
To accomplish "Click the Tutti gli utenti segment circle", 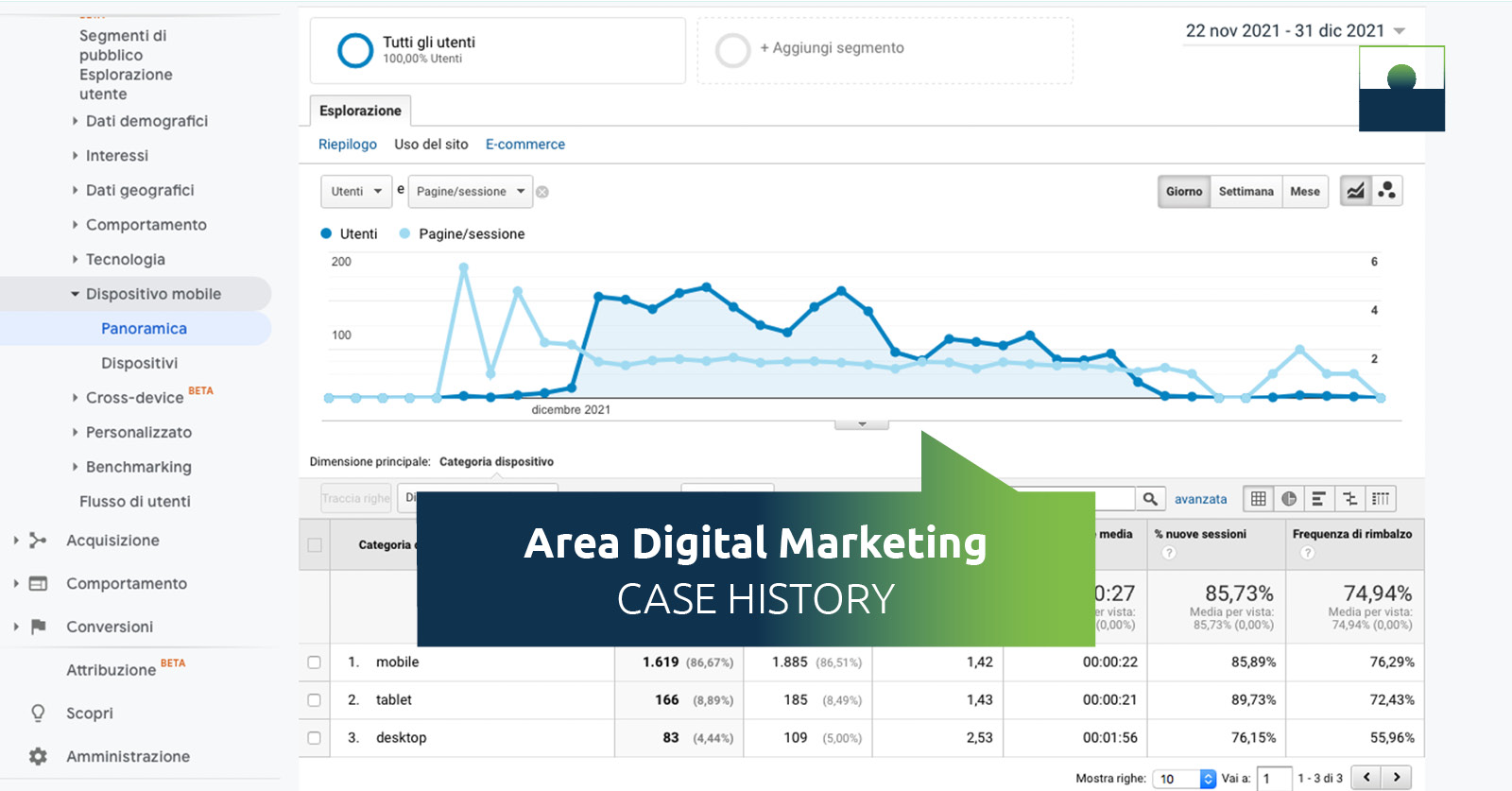I will (x=355, y=50).
